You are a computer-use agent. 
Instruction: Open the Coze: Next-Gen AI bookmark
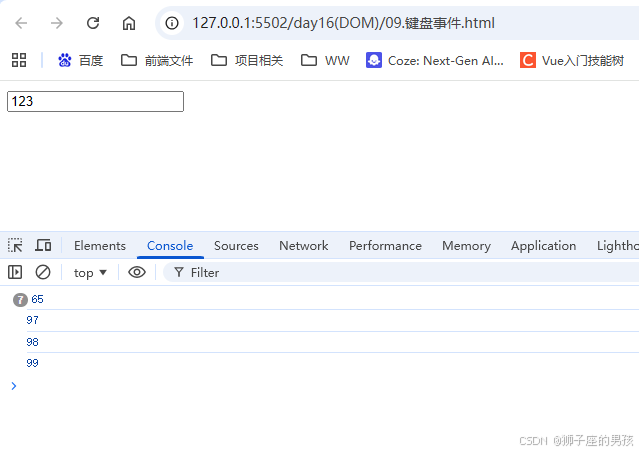[x=435, y=61]
